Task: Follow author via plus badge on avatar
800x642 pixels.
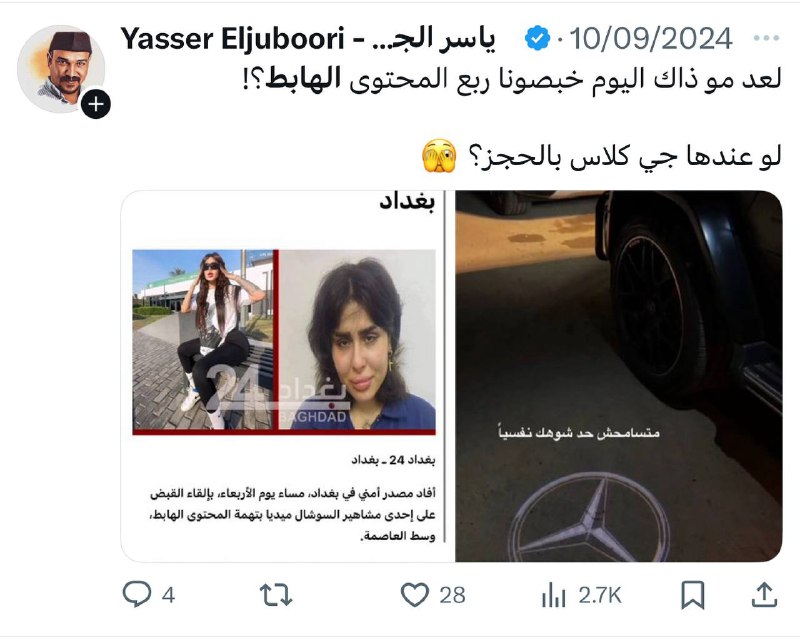Action: (x=96, y=104)
